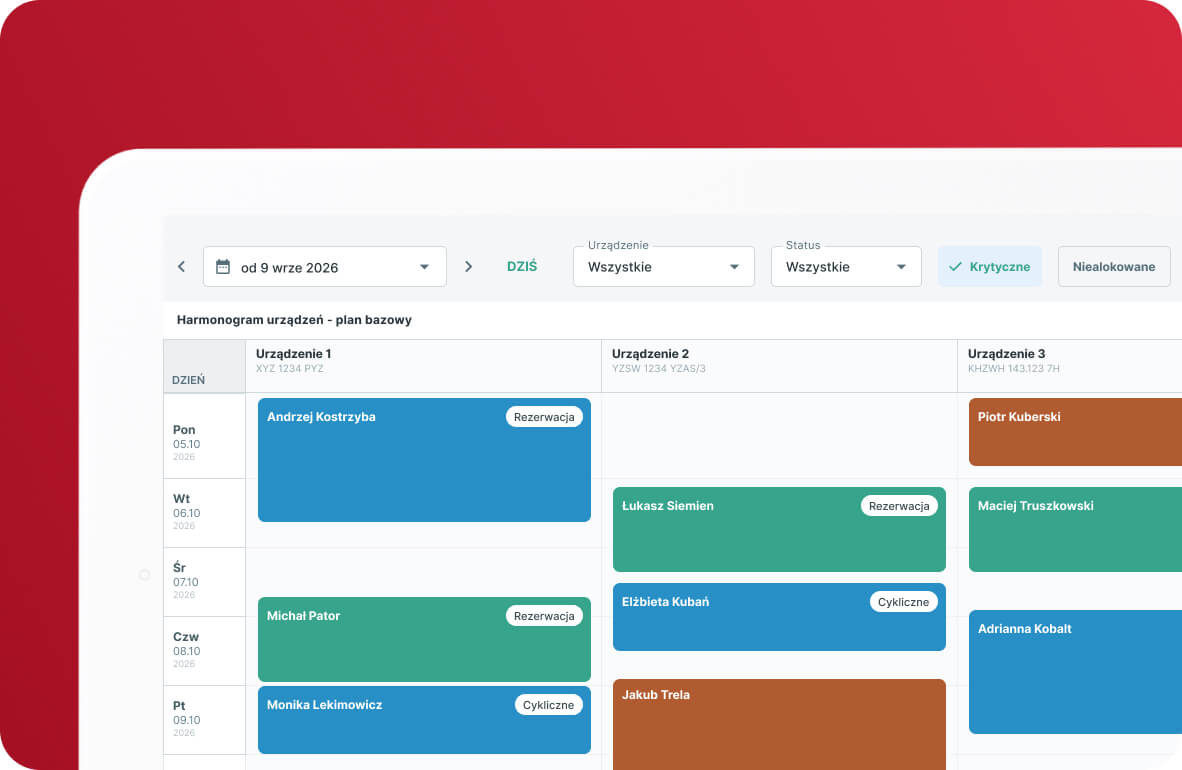
Task: Open the date dropdown arrow
Action: point(424,266)
